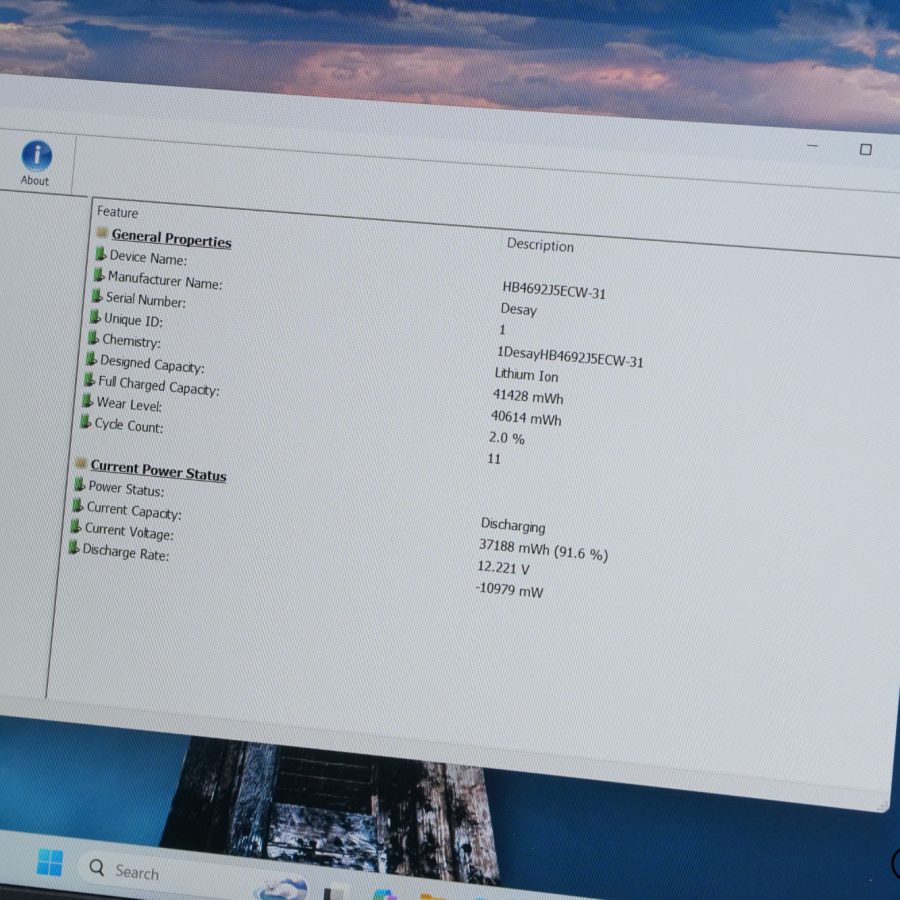Click the battery icon next to Current Voltage
Image resolution: width=900 pixels, height=900 pixels.
point(75,526)
